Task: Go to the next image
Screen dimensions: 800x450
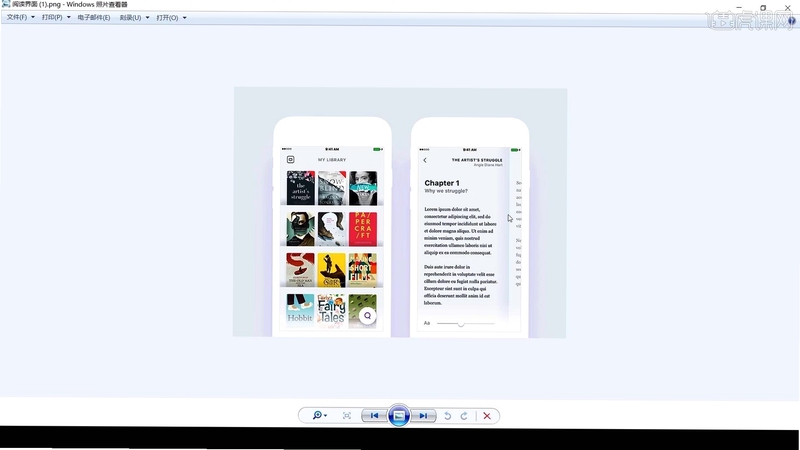Action: coord(423,415)
